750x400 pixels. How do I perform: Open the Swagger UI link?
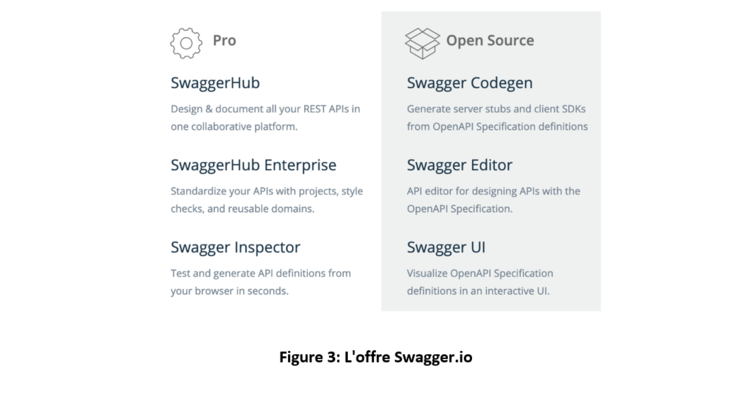click(446, 247)
